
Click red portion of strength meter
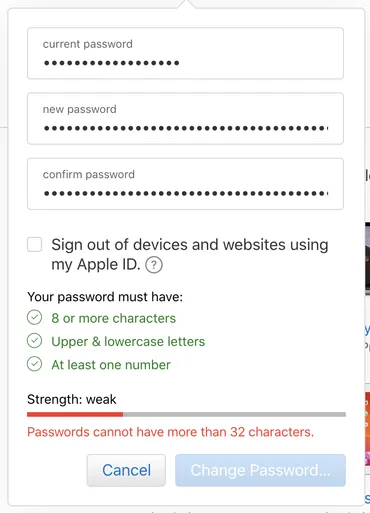pos(75,414)
